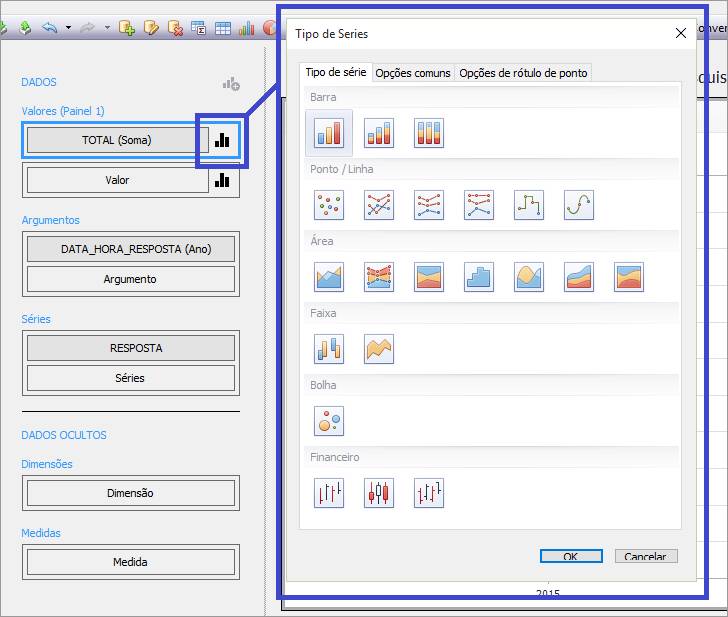The height and width of the screenshot is (617, 728).
Task: Open the Opções de rótulo de ponto tab
Action: click(523, 73)
